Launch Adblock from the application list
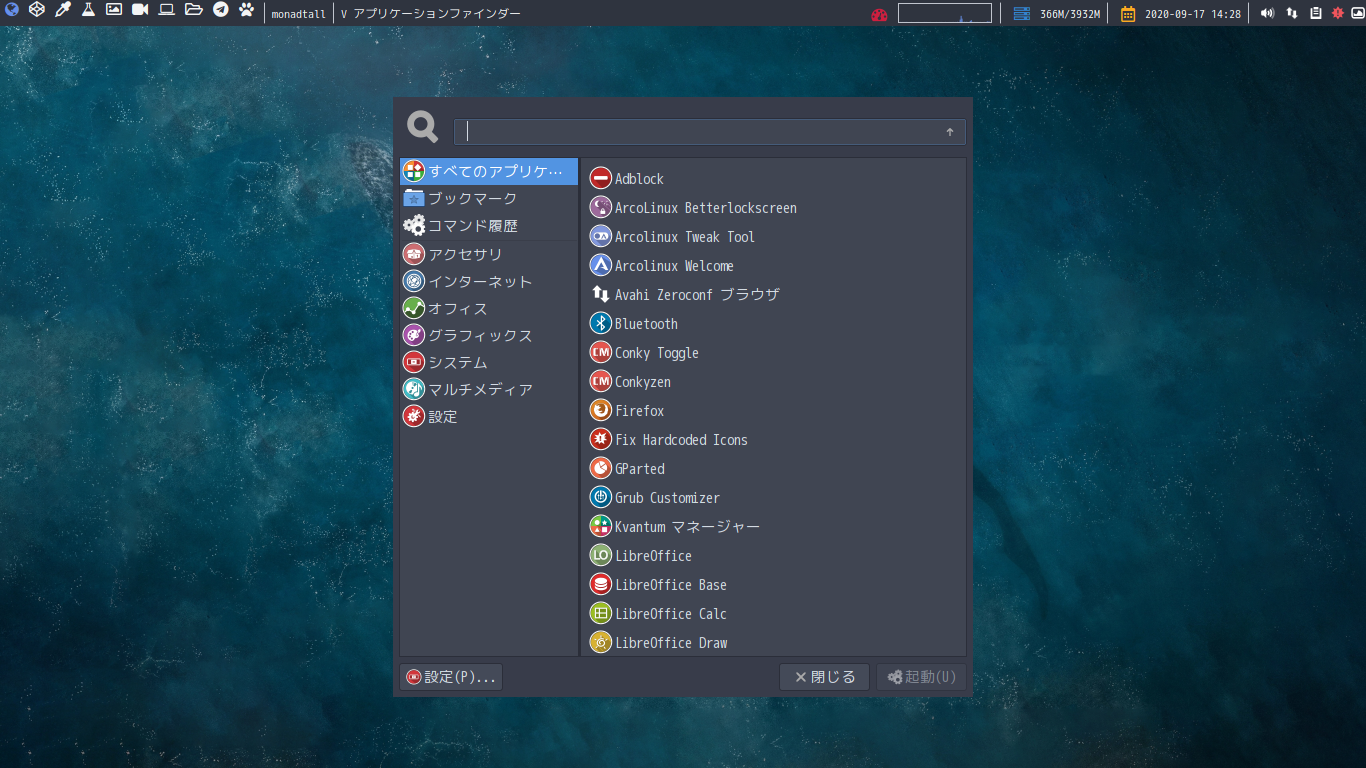 coord(773,179)
